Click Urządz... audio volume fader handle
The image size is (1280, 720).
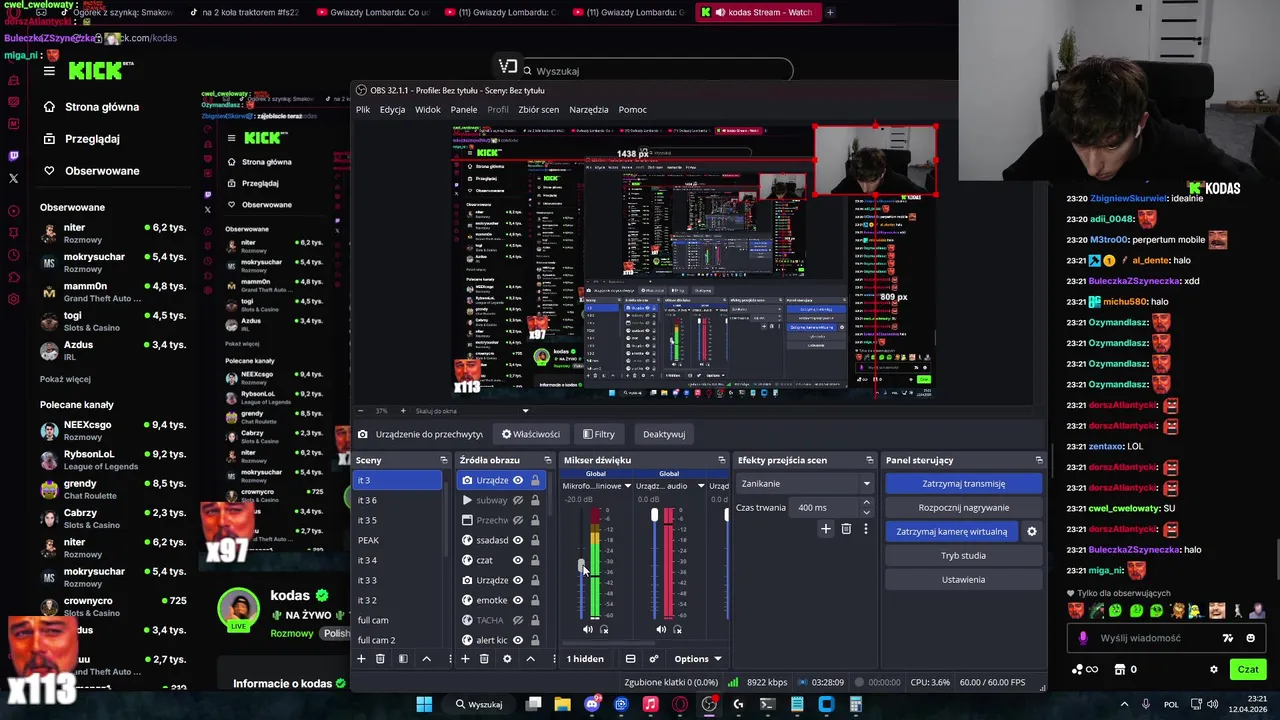pyautogui.click(x=654, y=515)
